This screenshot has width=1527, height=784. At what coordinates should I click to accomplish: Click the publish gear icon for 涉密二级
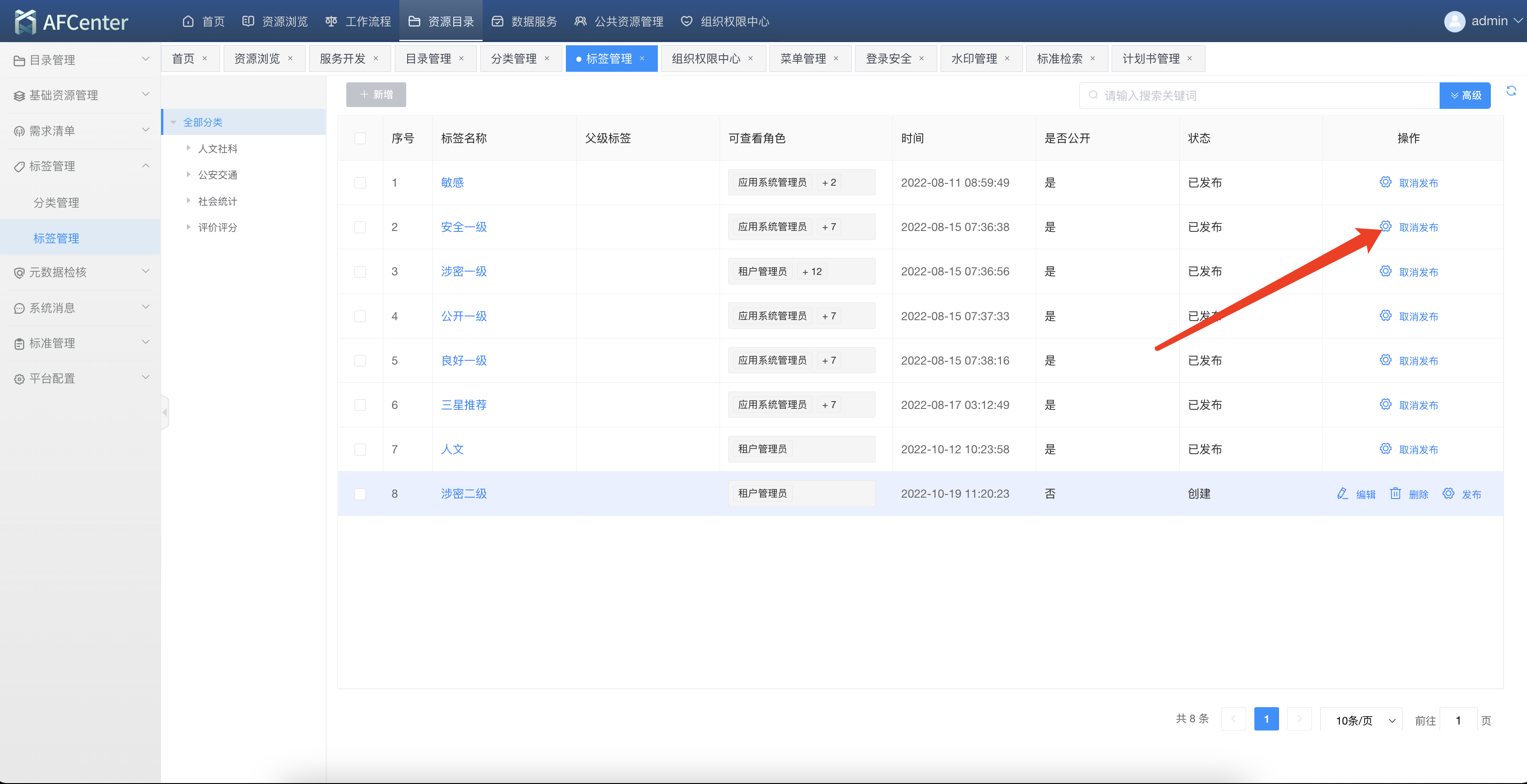click(x=1448, y=494)
